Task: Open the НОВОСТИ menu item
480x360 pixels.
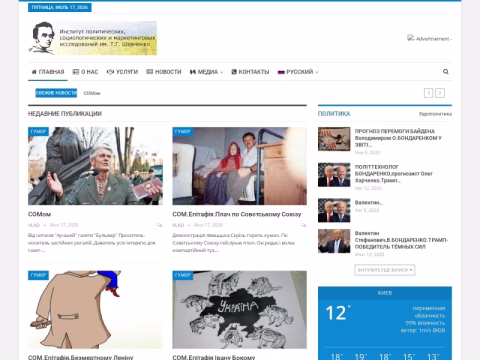Action: click(x=164, y=72)
